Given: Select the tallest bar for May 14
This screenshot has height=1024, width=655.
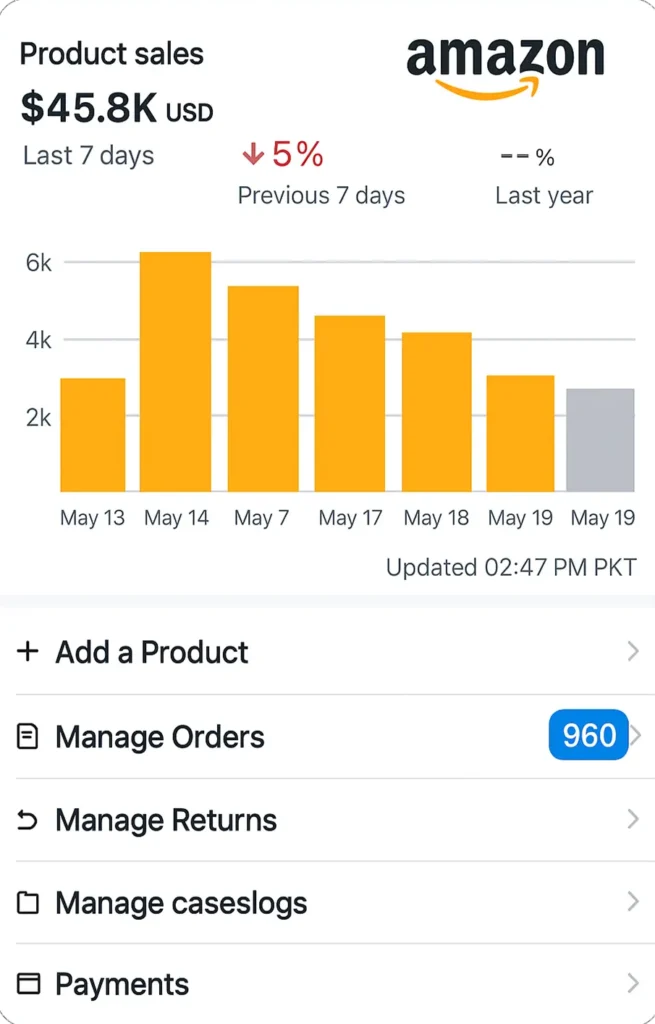Looking at the screenshot, I should click(x=176, y=372).
